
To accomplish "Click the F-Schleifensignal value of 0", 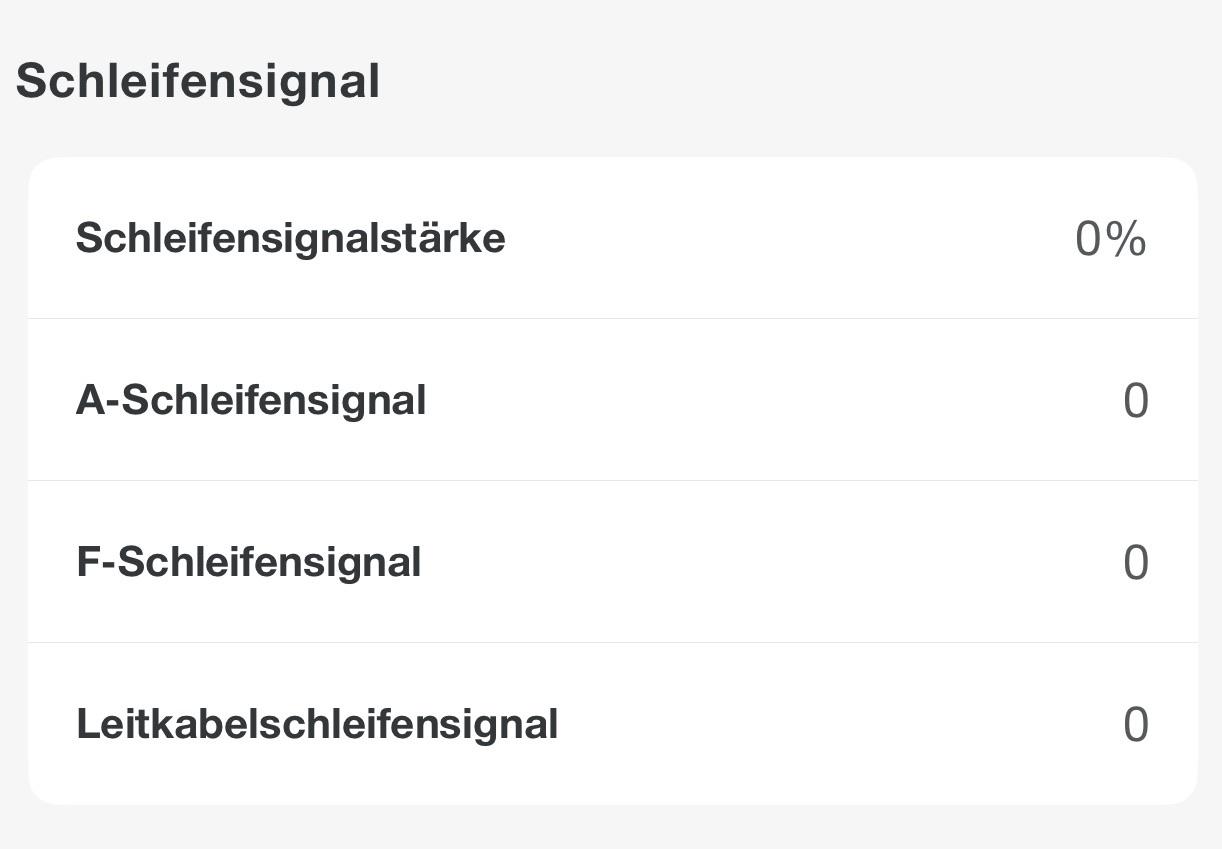I will pos(1135,563).
